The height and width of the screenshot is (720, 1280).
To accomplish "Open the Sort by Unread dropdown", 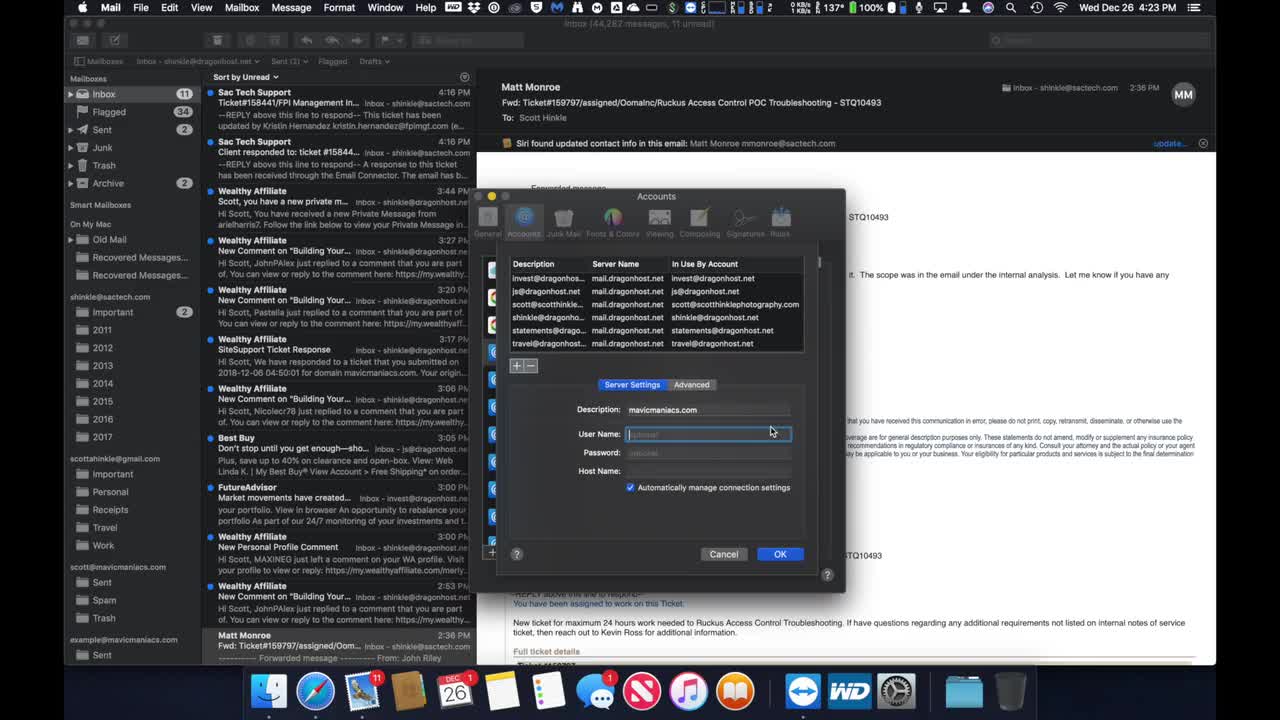I will pos(246,77).
